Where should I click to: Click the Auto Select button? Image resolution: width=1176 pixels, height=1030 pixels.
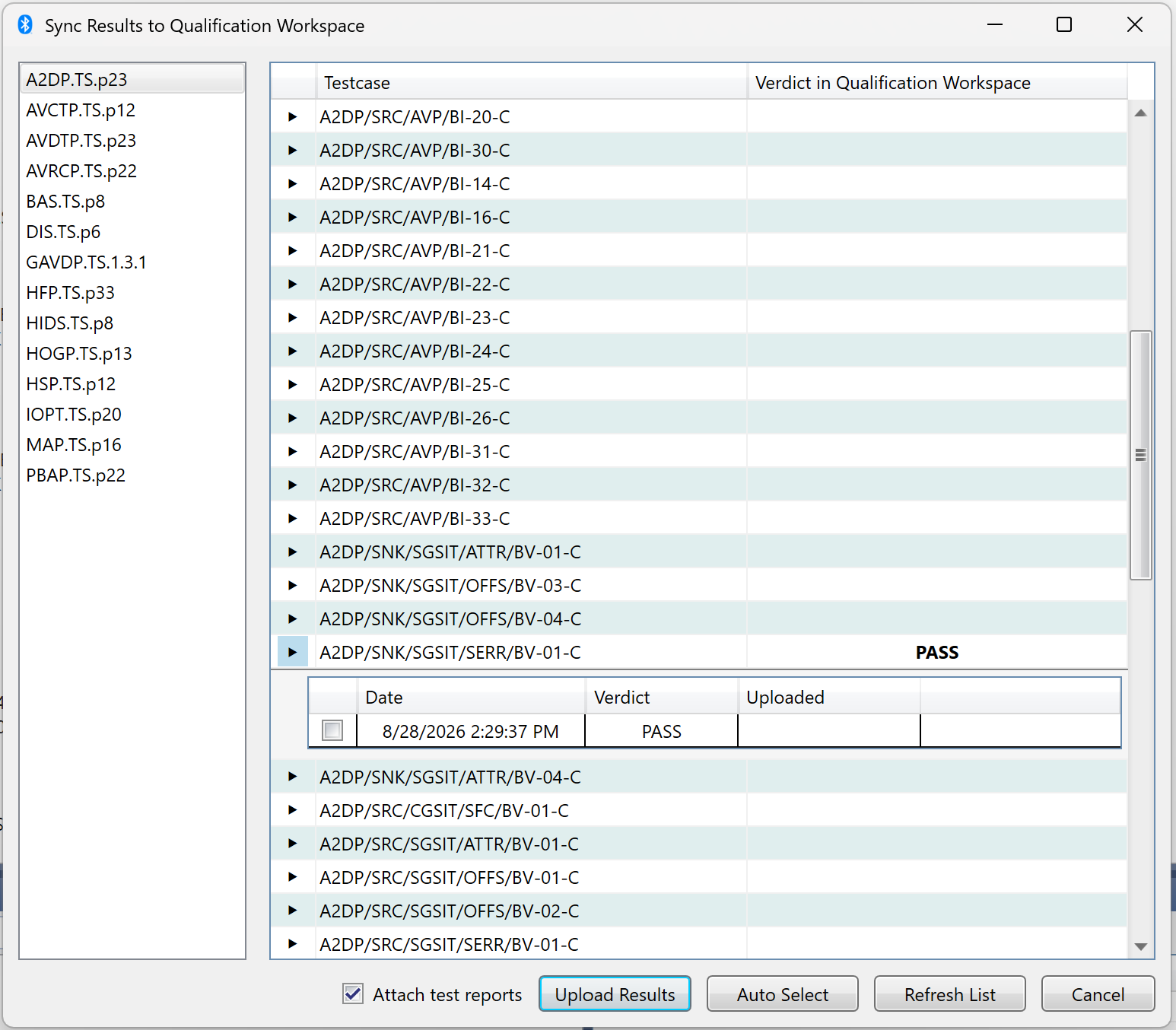(783, 994)
